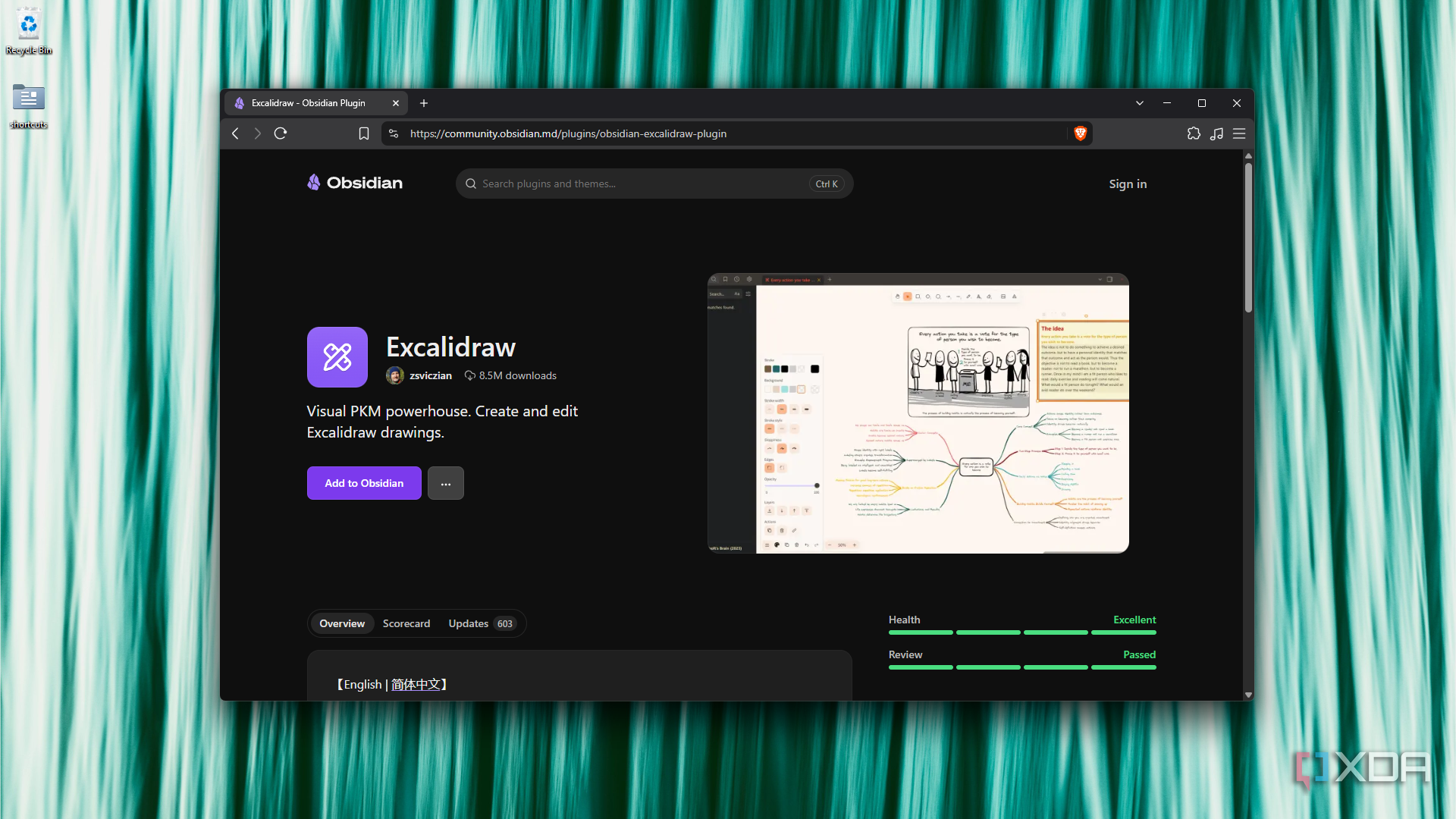The image size is (1456, 819).
Task: Expand the tab search dropdown arrow
Action: (1139, 103)
